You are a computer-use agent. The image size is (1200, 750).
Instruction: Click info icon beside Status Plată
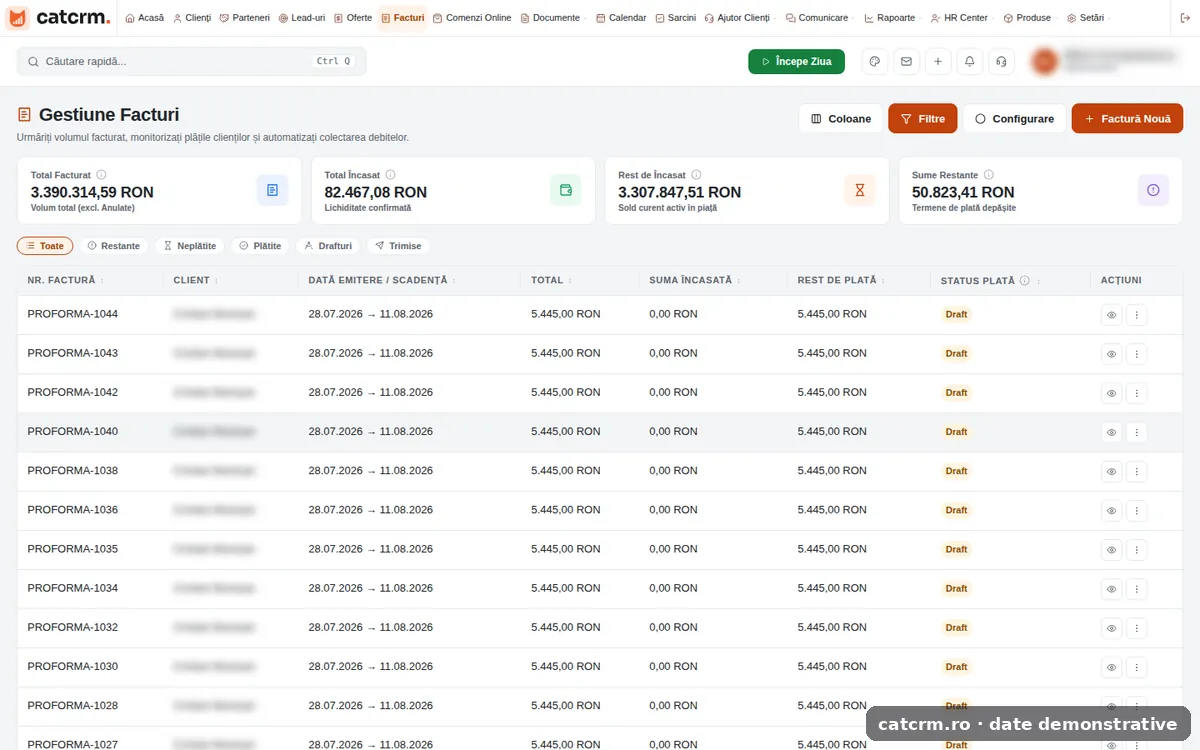[x=1024, y=281]
